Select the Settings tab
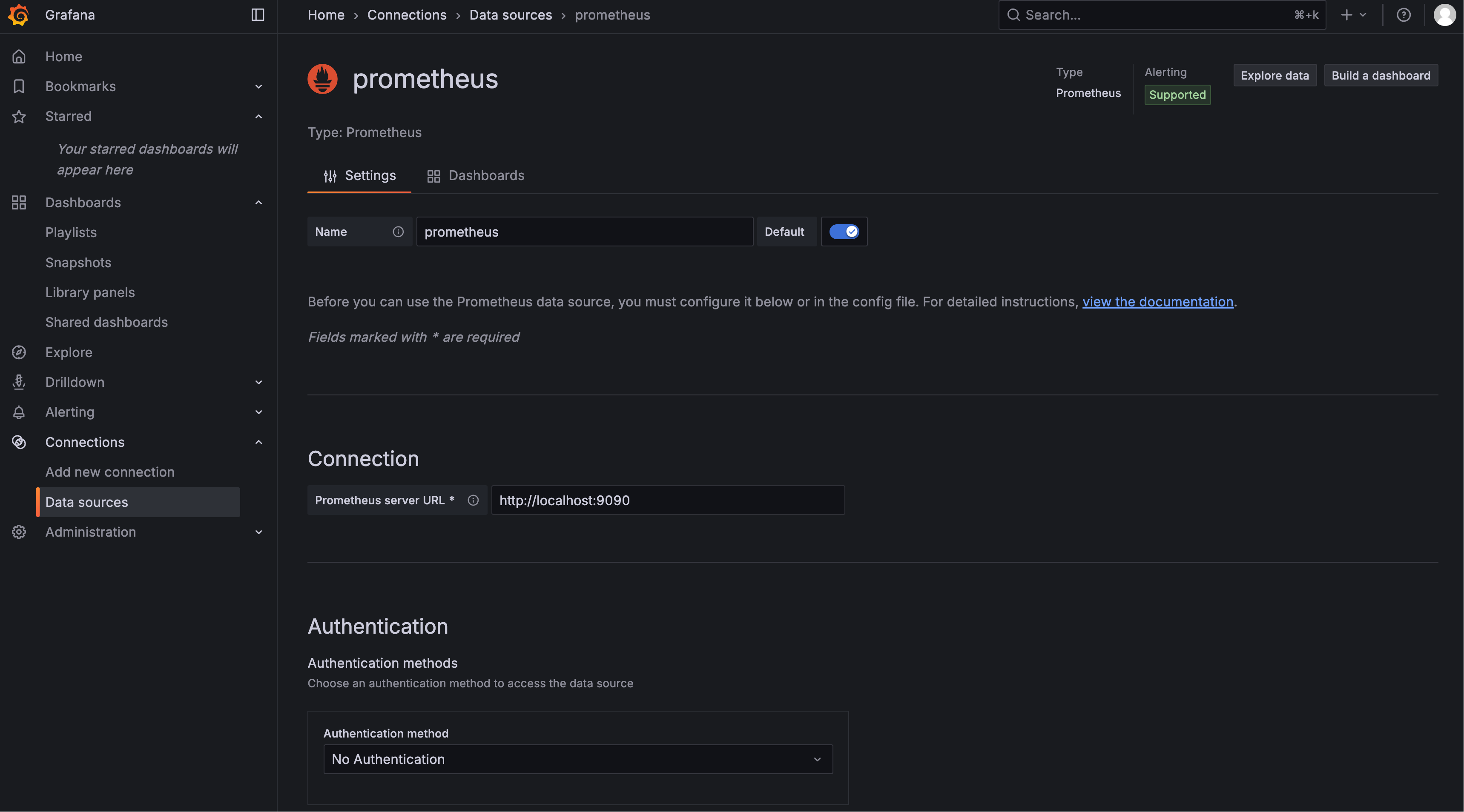Viewport: 1464px width, 812px height. [x=359, y=176]
